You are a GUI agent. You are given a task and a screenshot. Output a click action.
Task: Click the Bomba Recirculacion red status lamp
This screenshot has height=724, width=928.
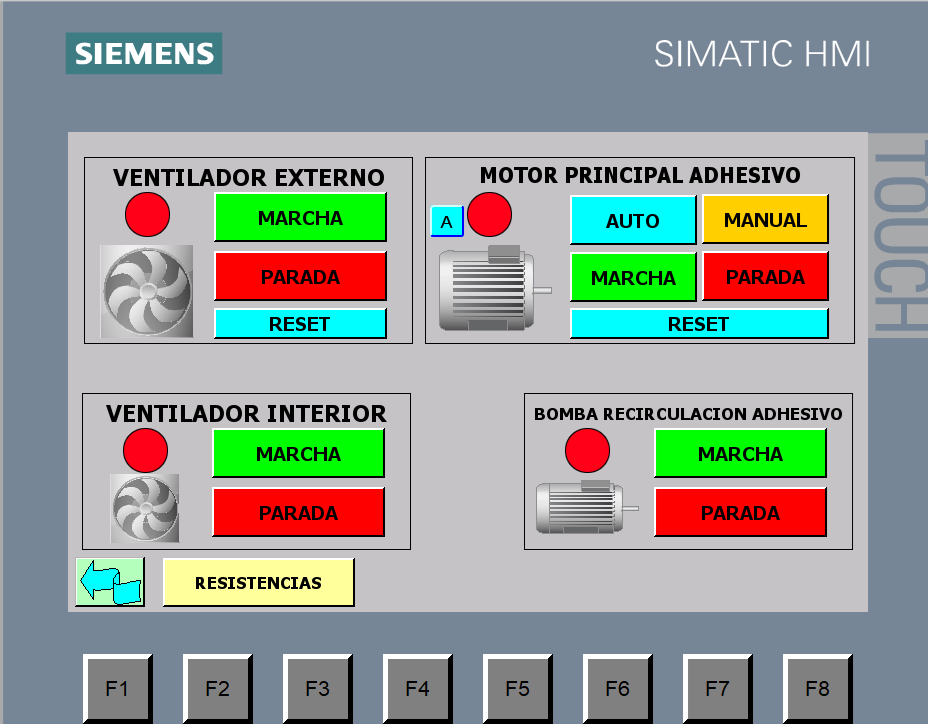click(x=587, y=451)
